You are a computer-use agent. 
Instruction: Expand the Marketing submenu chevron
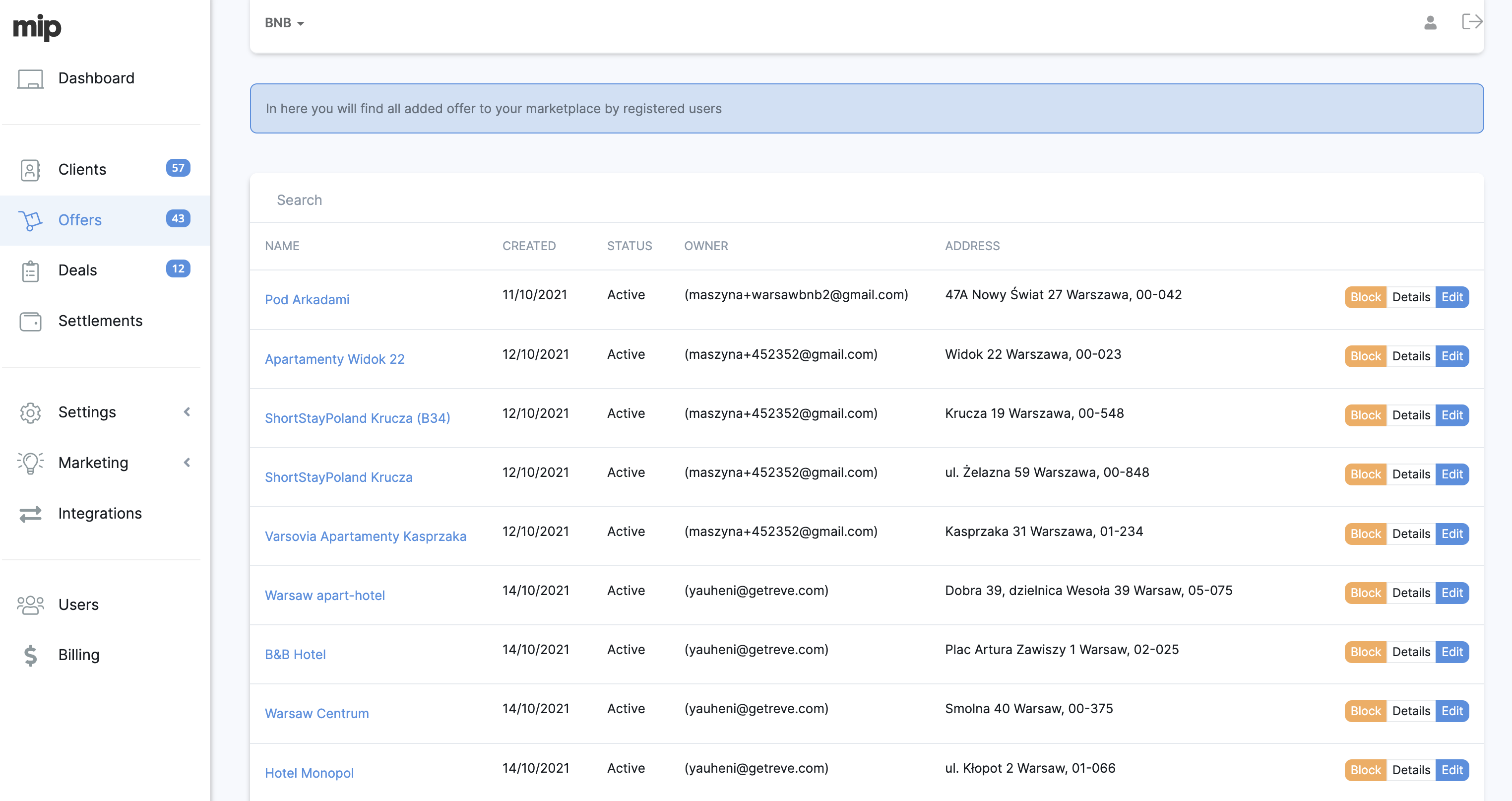tap(187, 463)
